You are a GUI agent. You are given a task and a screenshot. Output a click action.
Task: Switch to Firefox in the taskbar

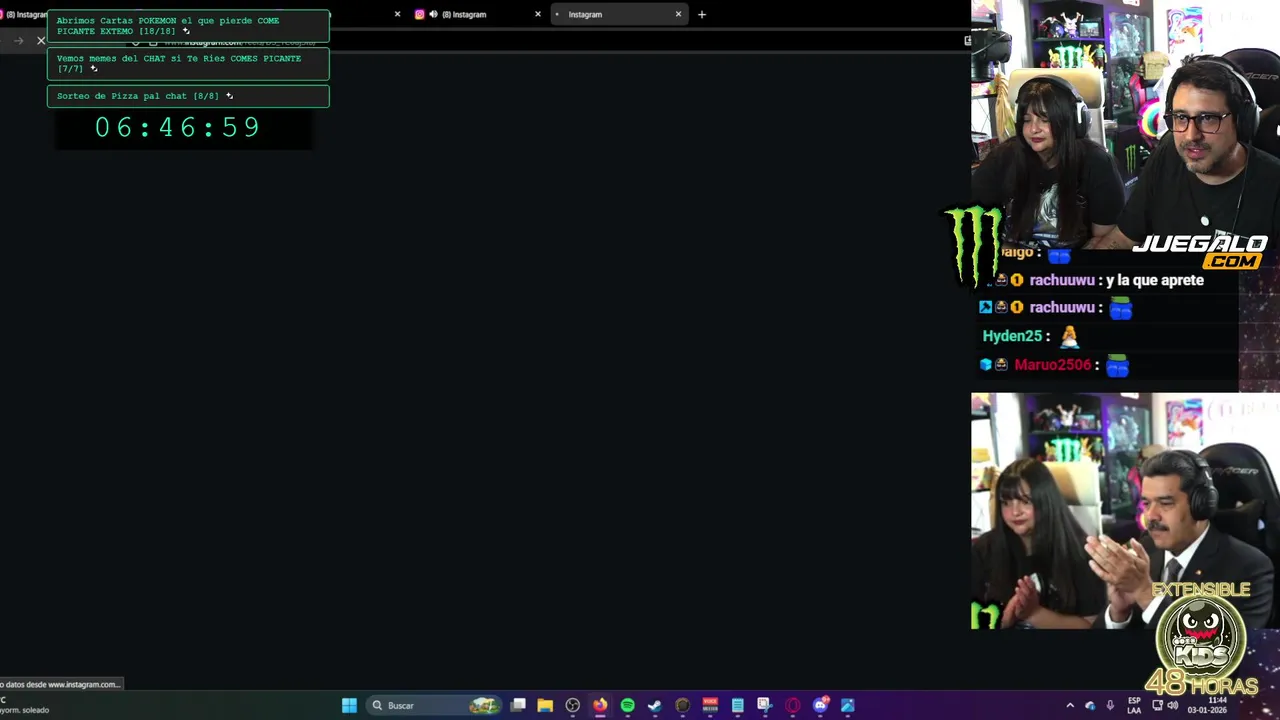pyautogui.click(x=600, y=705)
